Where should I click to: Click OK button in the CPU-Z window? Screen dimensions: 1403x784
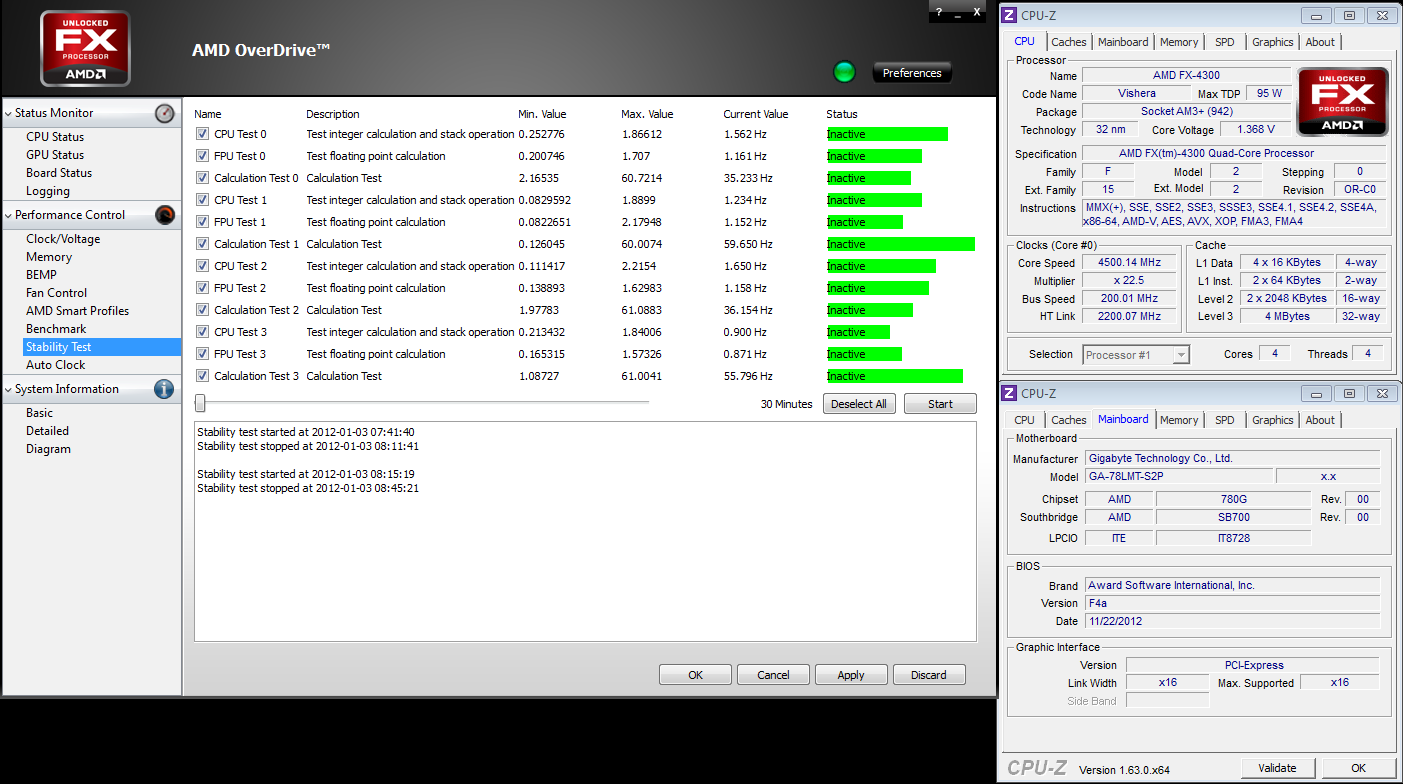(x=1358, y=768)
